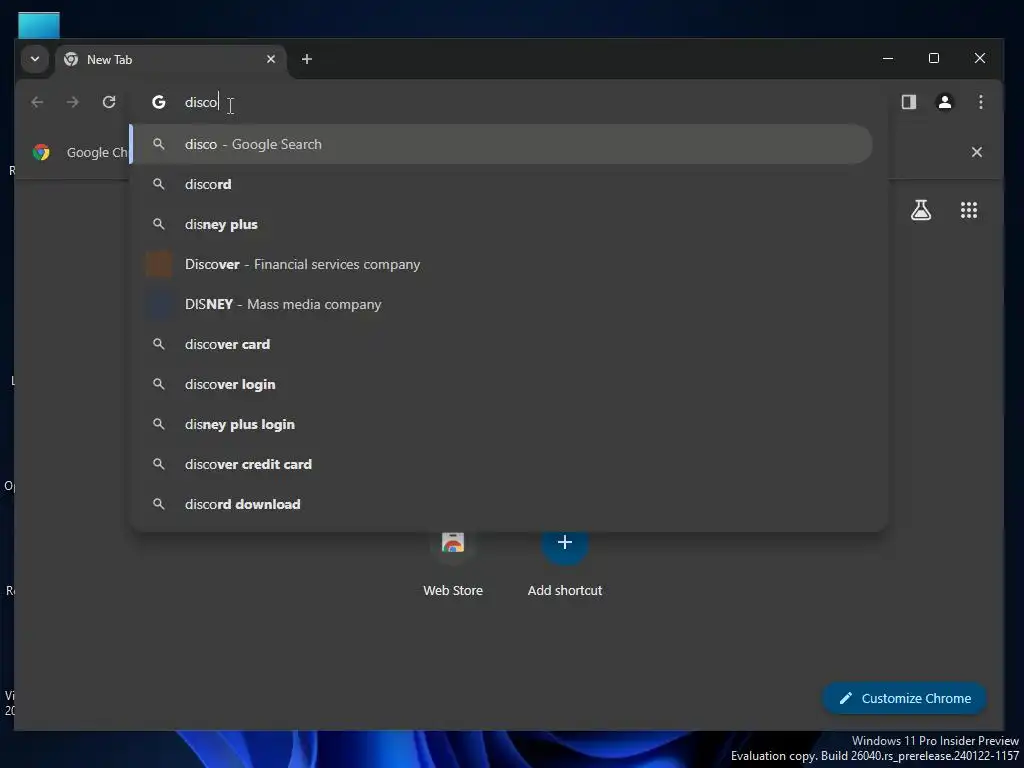Select the 'discord download' suggestion
Screen dimensions: 1024x768
pyautogui.click(x=502, y=504)
